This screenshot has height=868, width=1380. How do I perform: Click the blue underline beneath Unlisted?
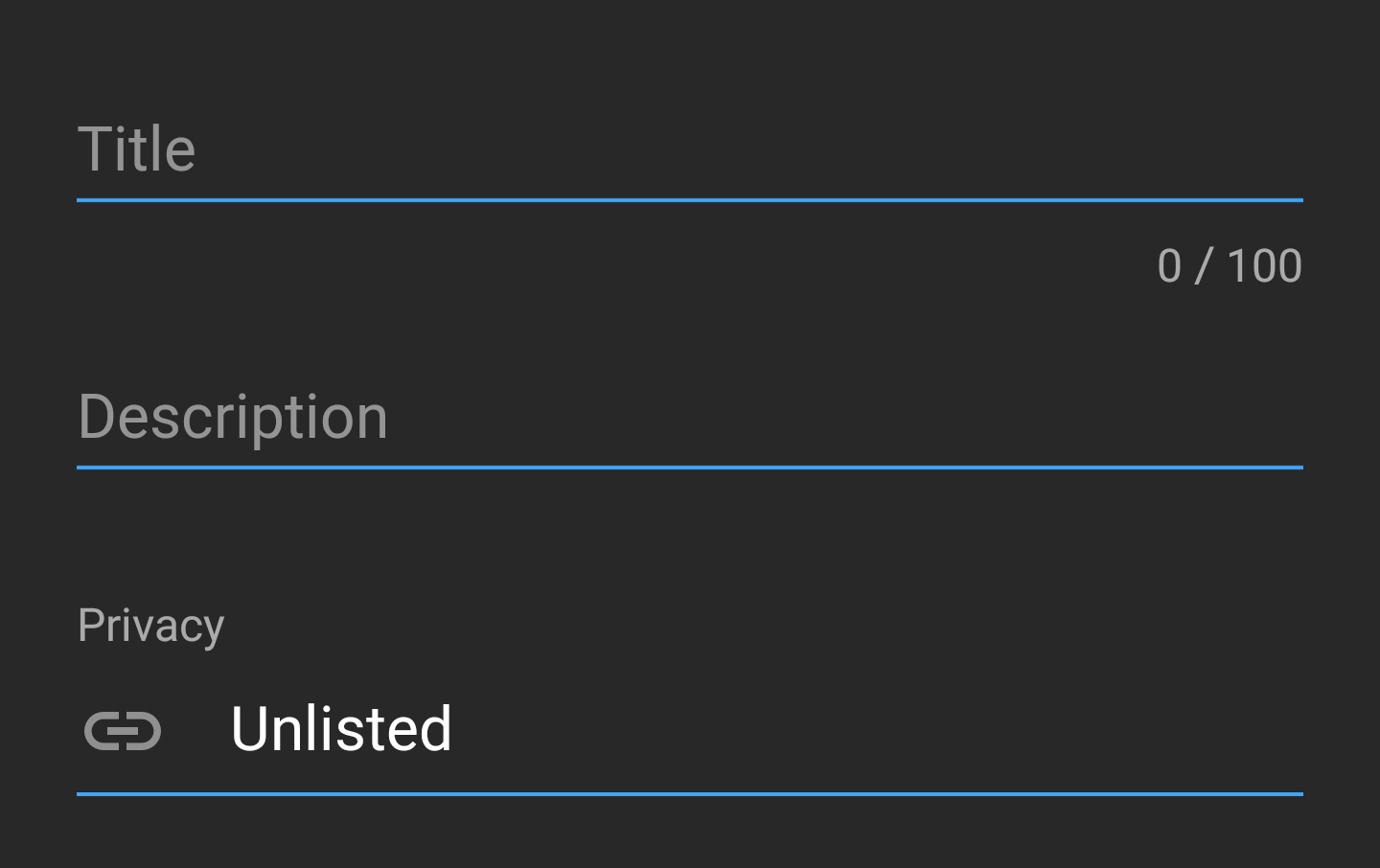tap(690, 794)
